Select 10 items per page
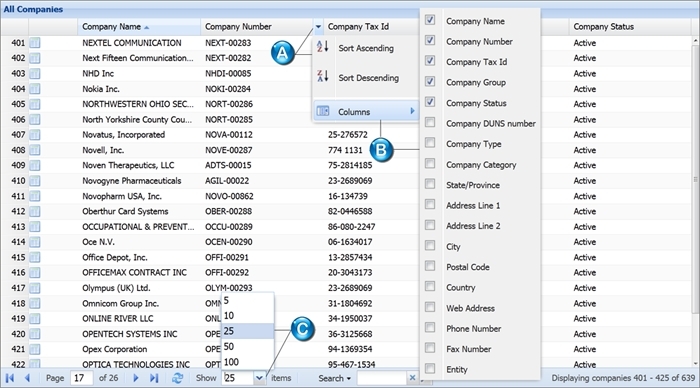Viewport: 700px width, 388px height. (x=248, y=316)
